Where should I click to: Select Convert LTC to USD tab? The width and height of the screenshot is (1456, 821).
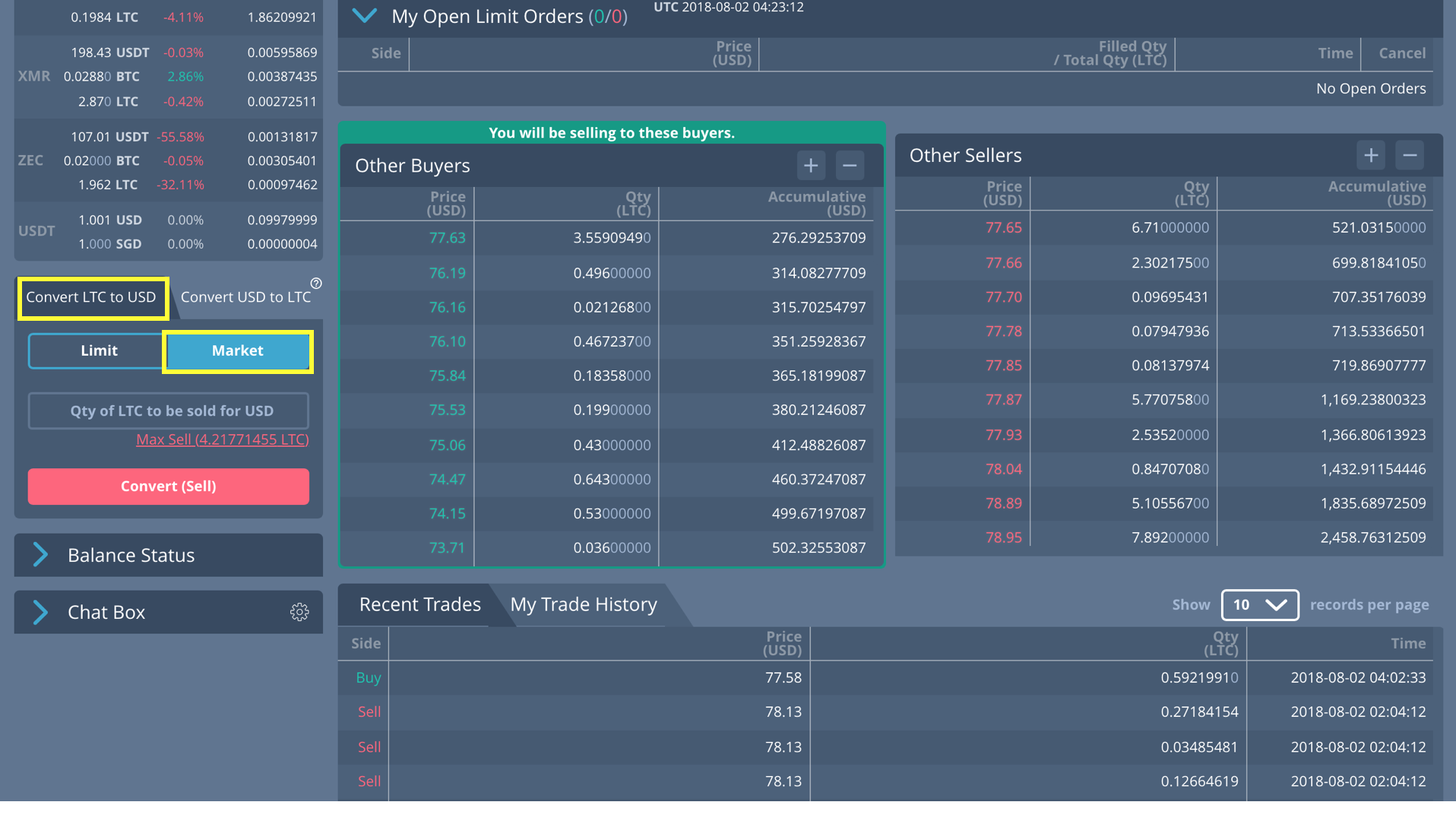92,297
